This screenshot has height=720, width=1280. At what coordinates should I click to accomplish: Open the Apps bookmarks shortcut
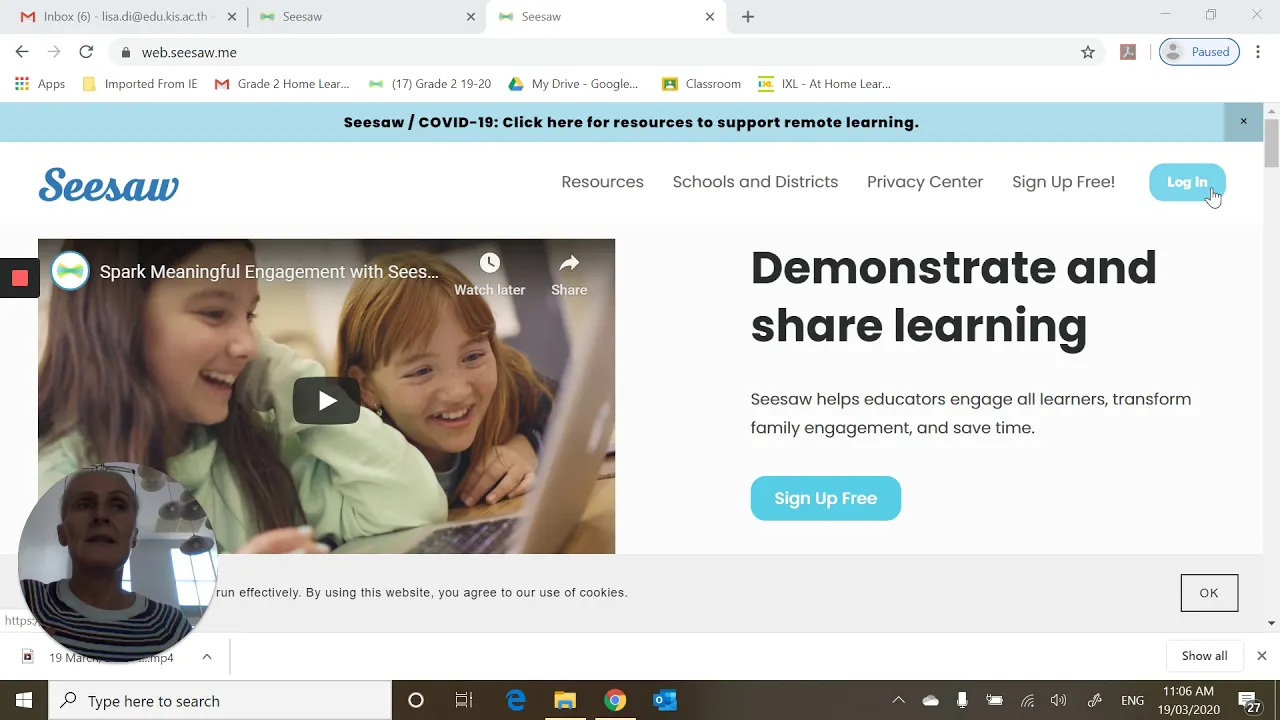(40, 84)
